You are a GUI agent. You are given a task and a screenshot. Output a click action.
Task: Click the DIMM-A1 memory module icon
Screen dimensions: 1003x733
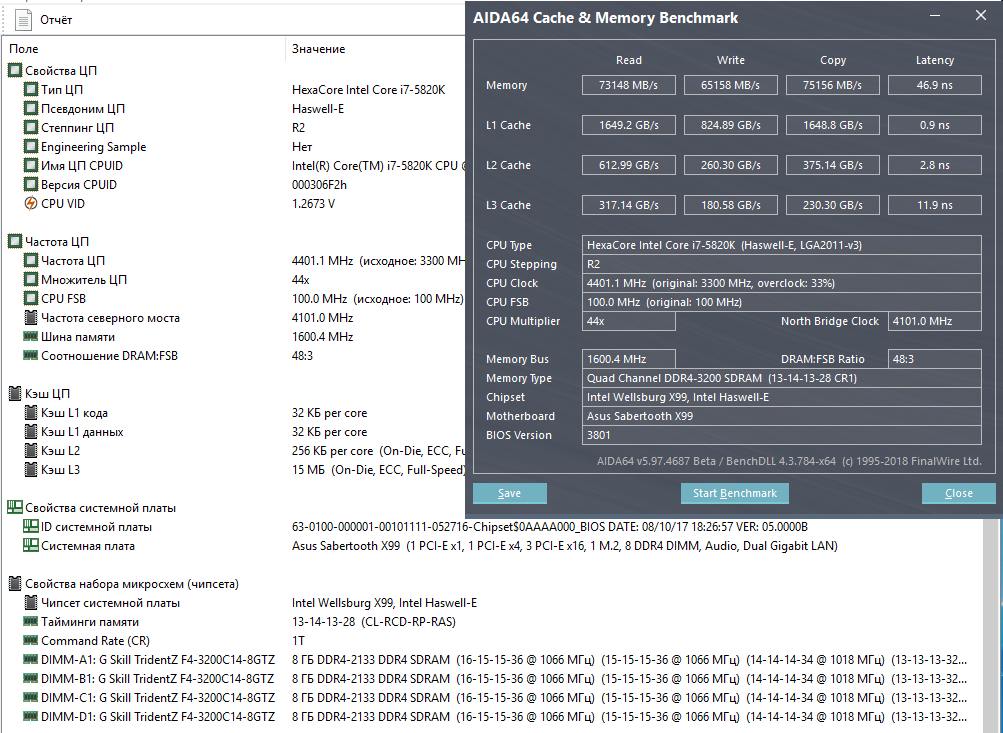point(31,659)
